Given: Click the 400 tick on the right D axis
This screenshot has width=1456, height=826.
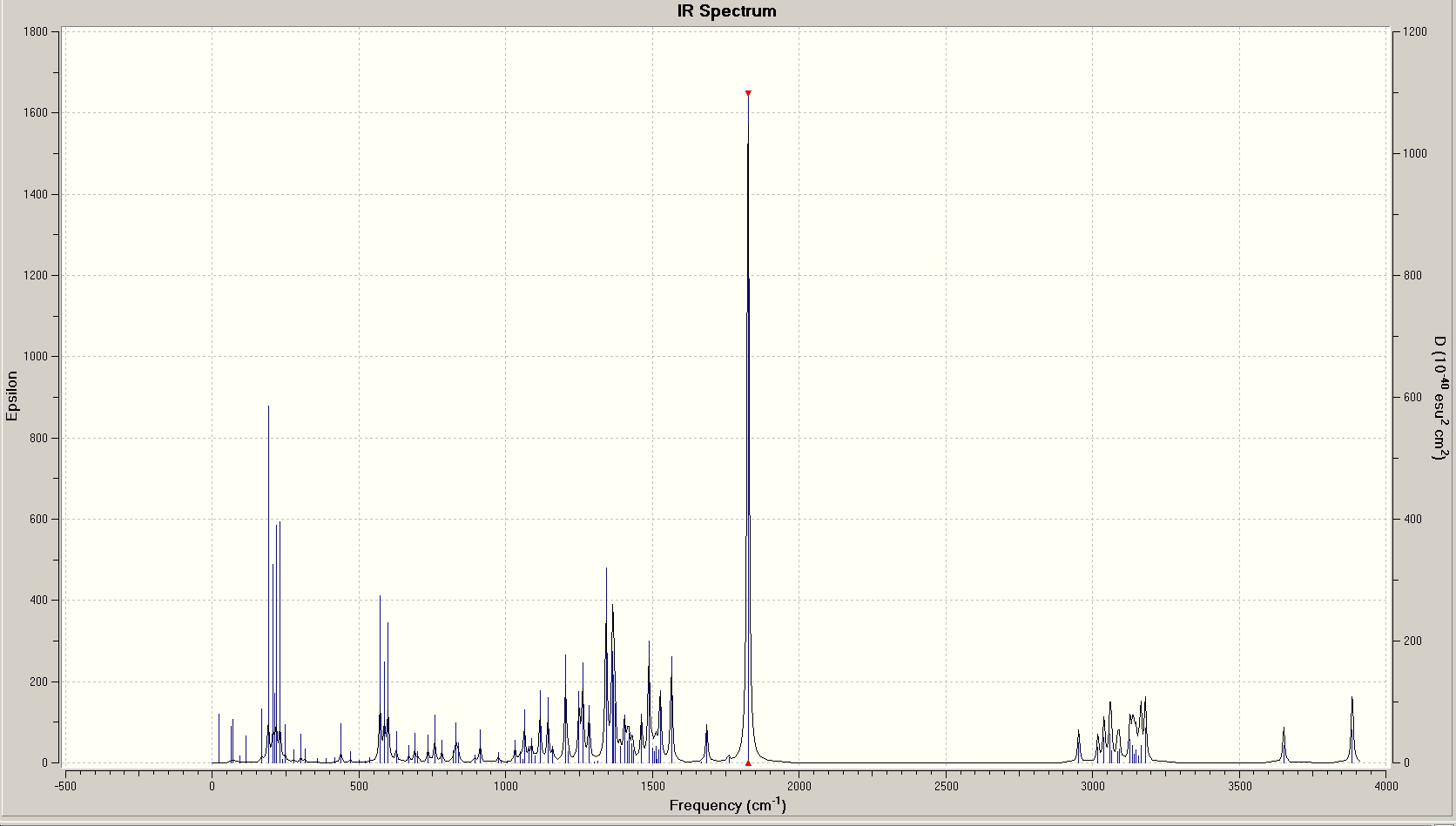Looking at the screenshot, I should point(1412,520).
